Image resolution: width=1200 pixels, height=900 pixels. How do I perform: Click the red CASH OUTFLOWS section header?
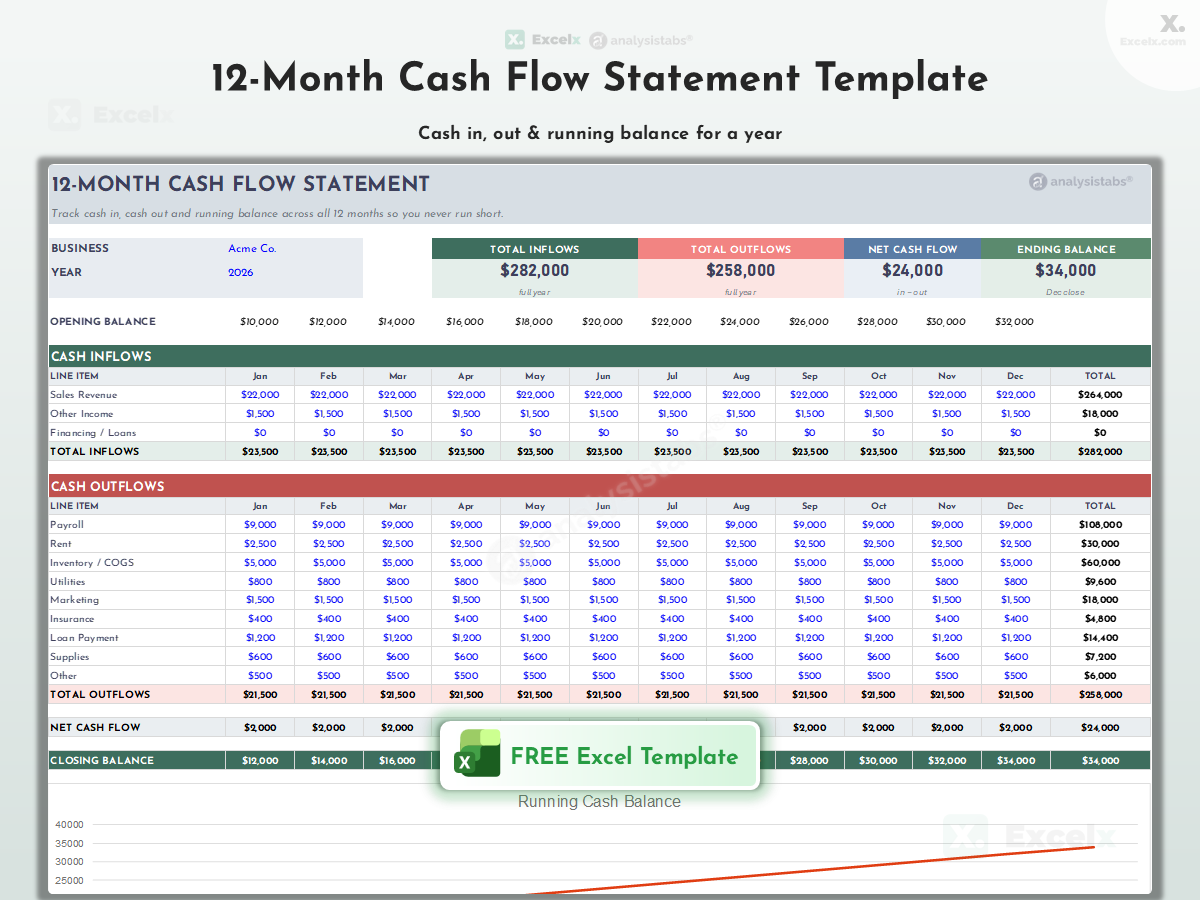tap(600, 486)
